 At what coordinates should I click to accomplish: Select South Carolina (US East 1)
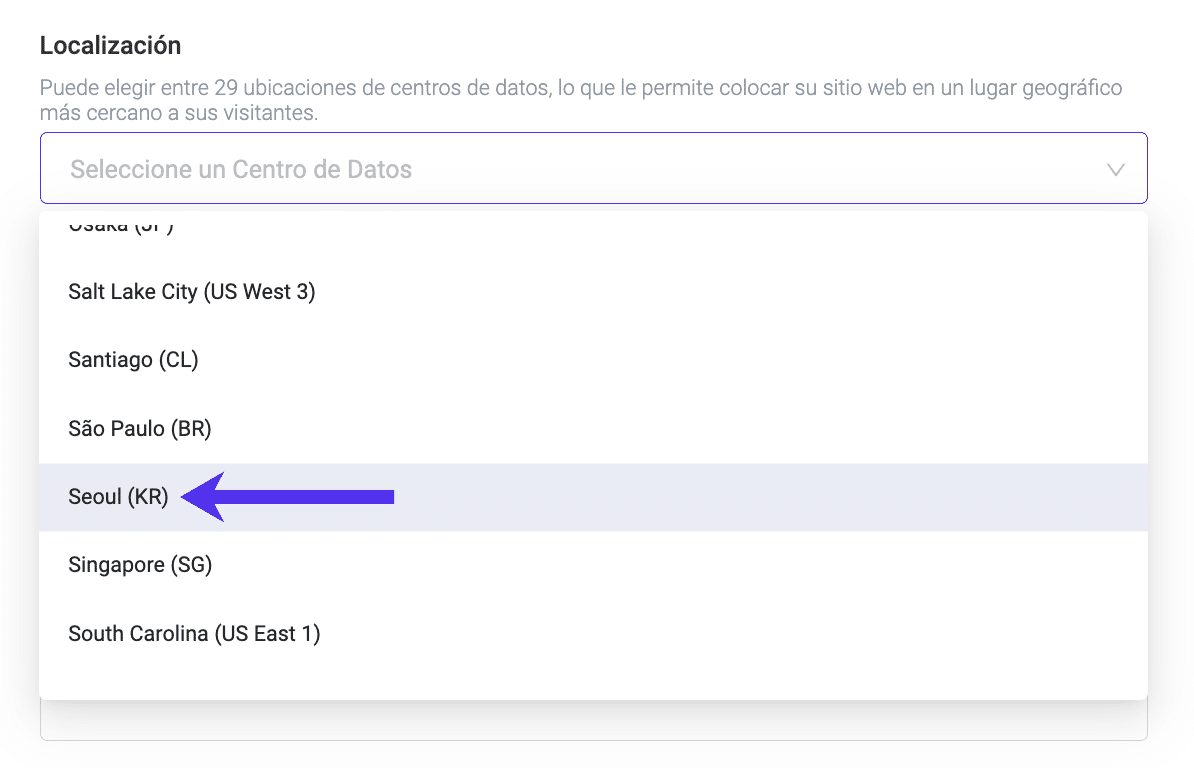coord(194,633)
